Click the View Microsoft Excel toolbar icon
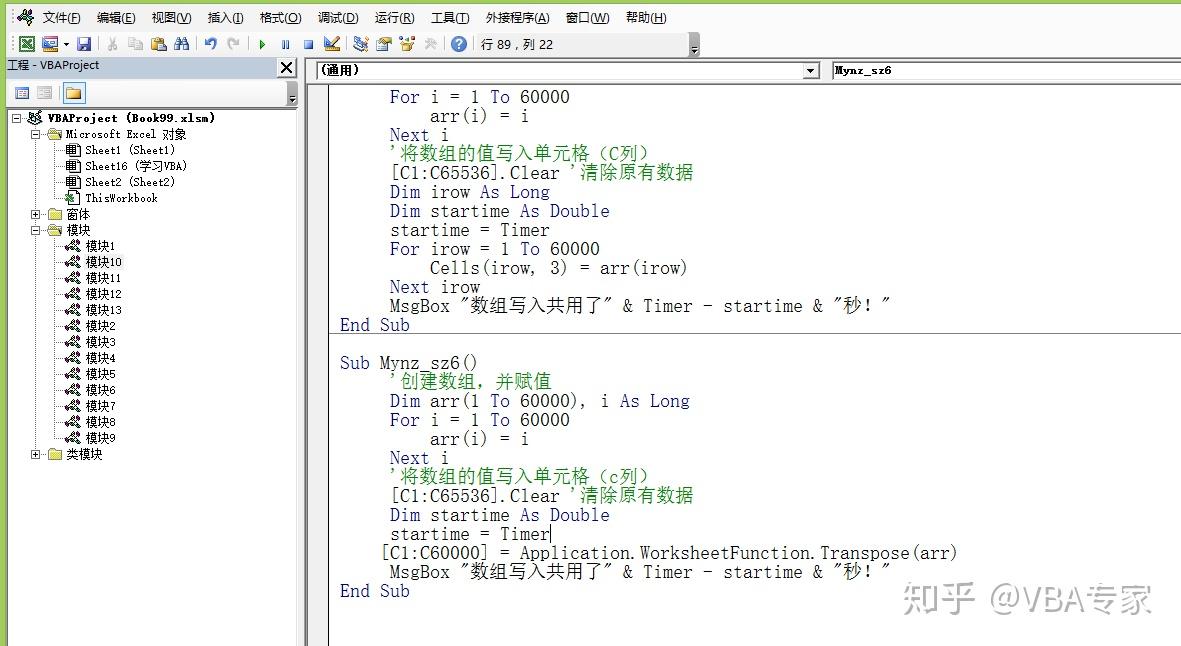Screen dimensions: 1181x646 tap(26, 44)
